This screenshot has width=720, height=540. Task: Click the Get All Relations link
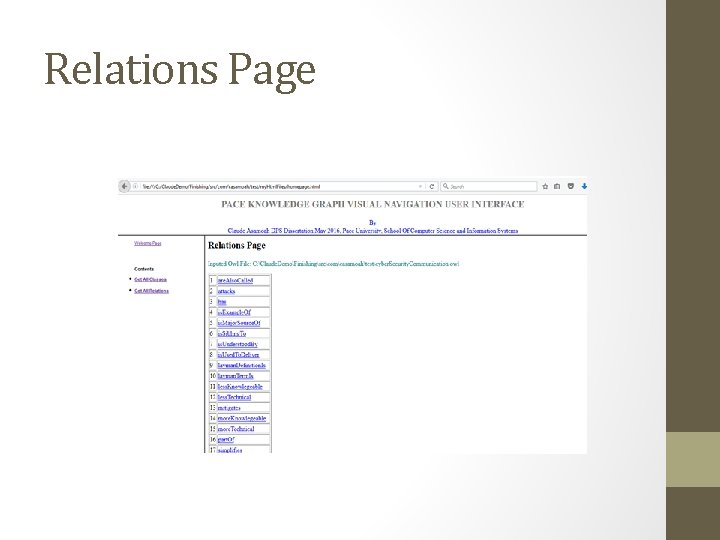tap(152, 291)
